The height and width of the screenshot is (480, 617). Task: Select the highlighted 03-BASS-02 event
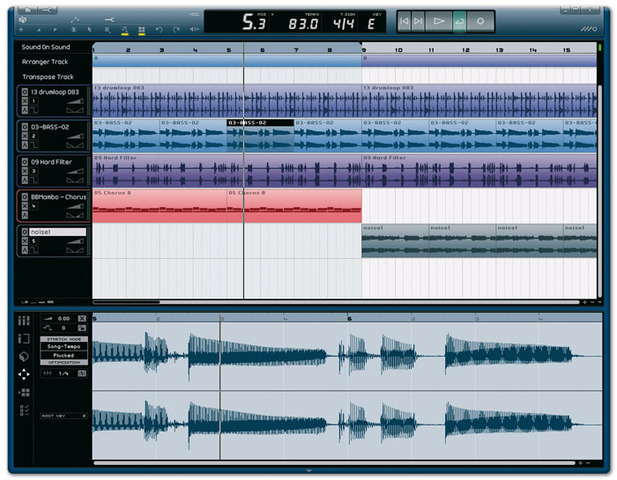pos(260,136)
